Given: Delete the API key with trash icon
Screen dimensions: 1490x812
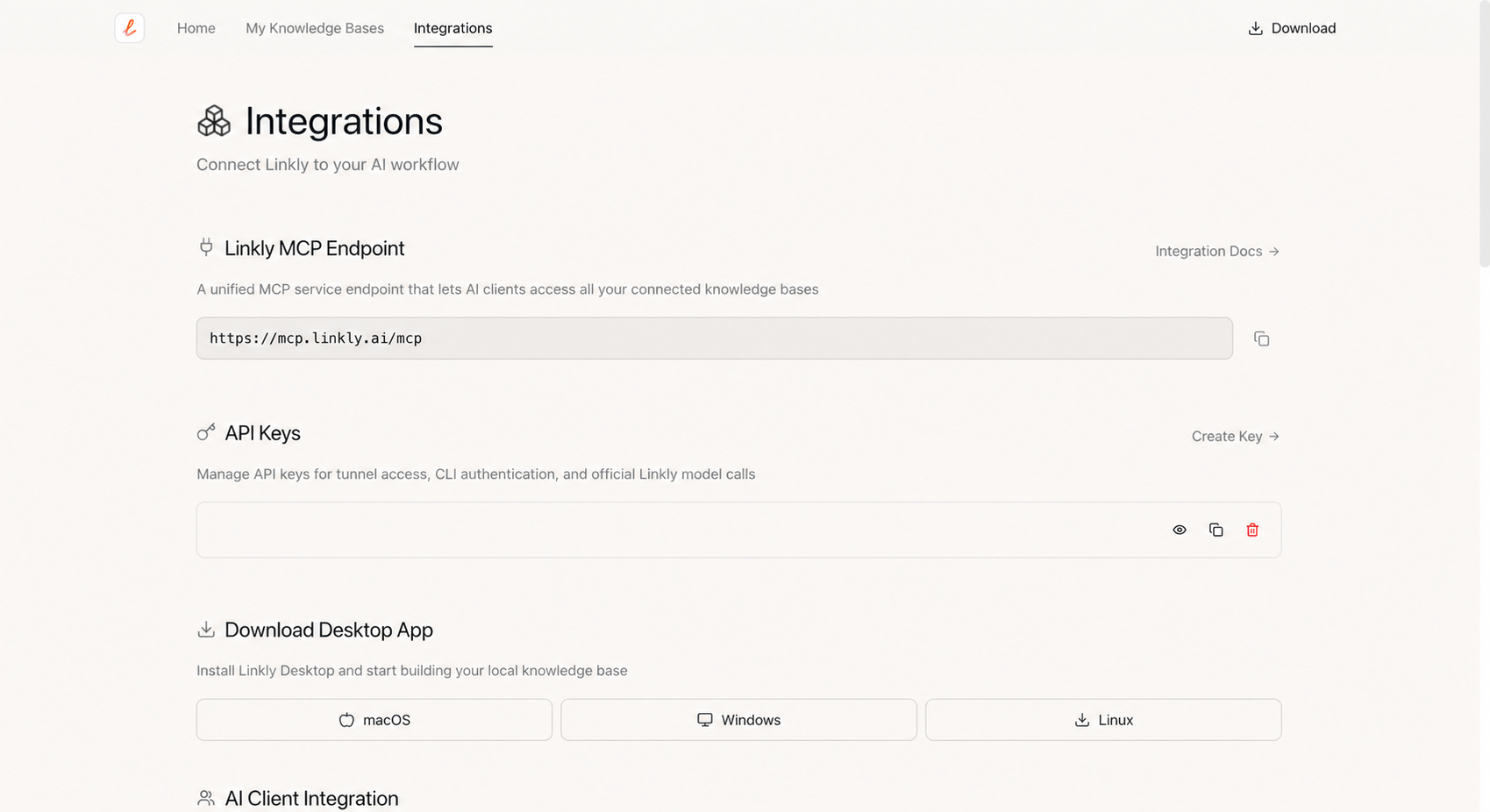Looking at the screenshot, I should tap(1252, 530).
